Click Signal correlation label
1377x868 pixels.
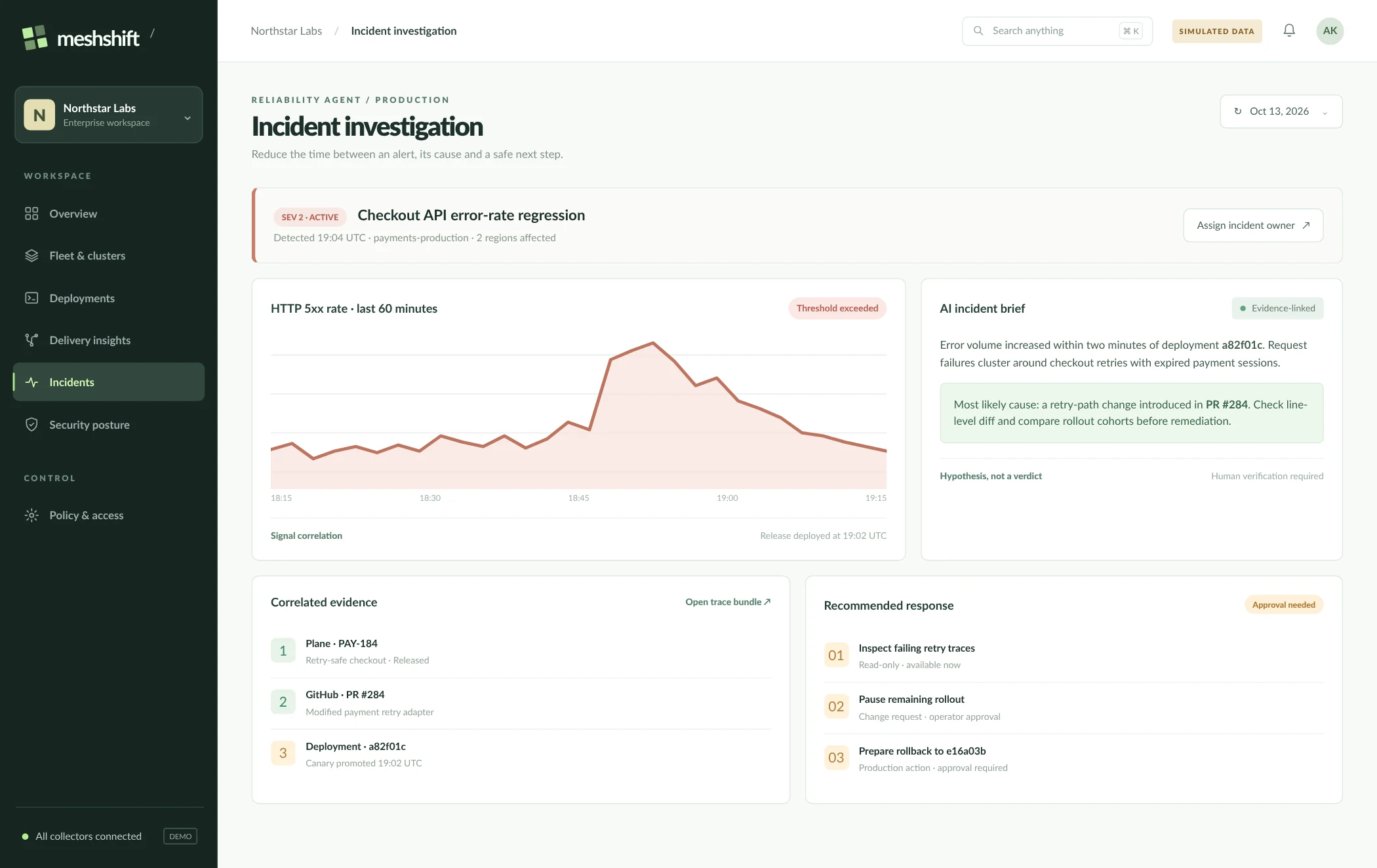306,536
